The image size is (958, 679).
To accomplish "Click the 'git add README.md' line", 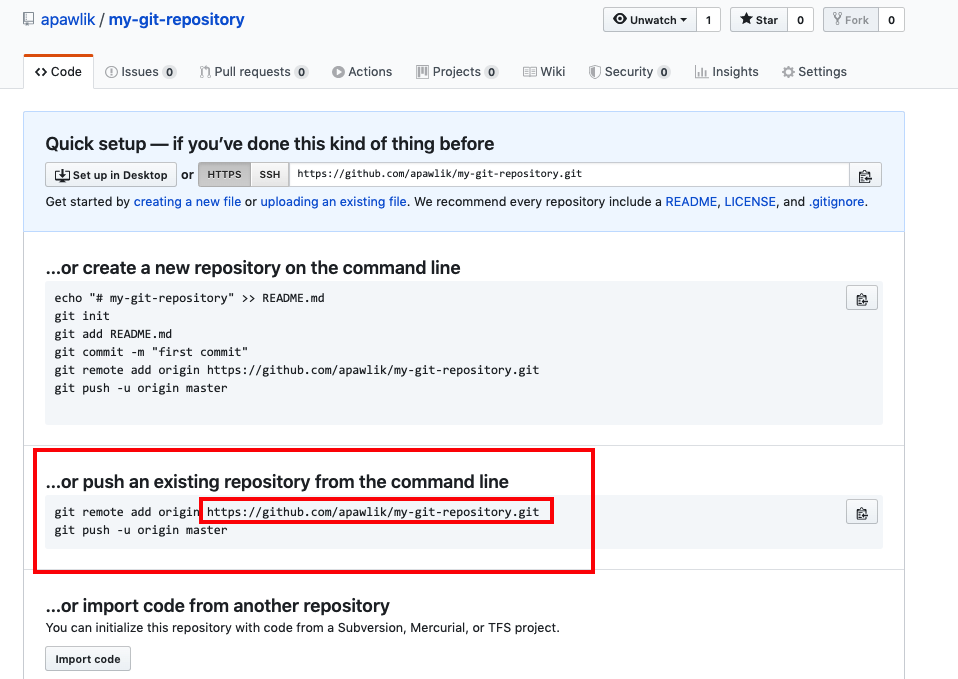I will point(113,334).
